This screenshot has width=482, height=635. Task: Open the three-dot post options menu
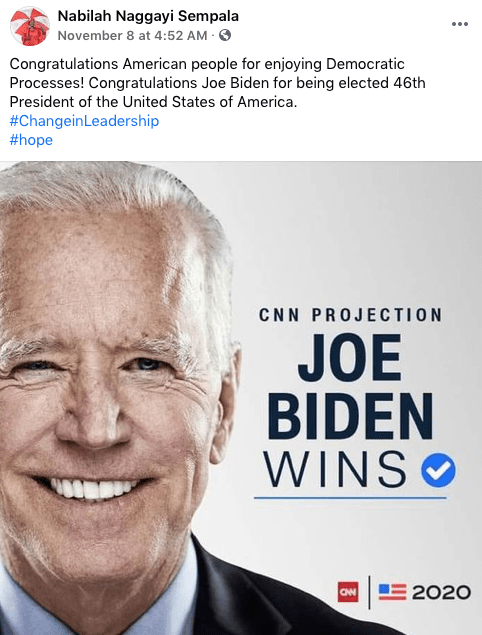460,24
